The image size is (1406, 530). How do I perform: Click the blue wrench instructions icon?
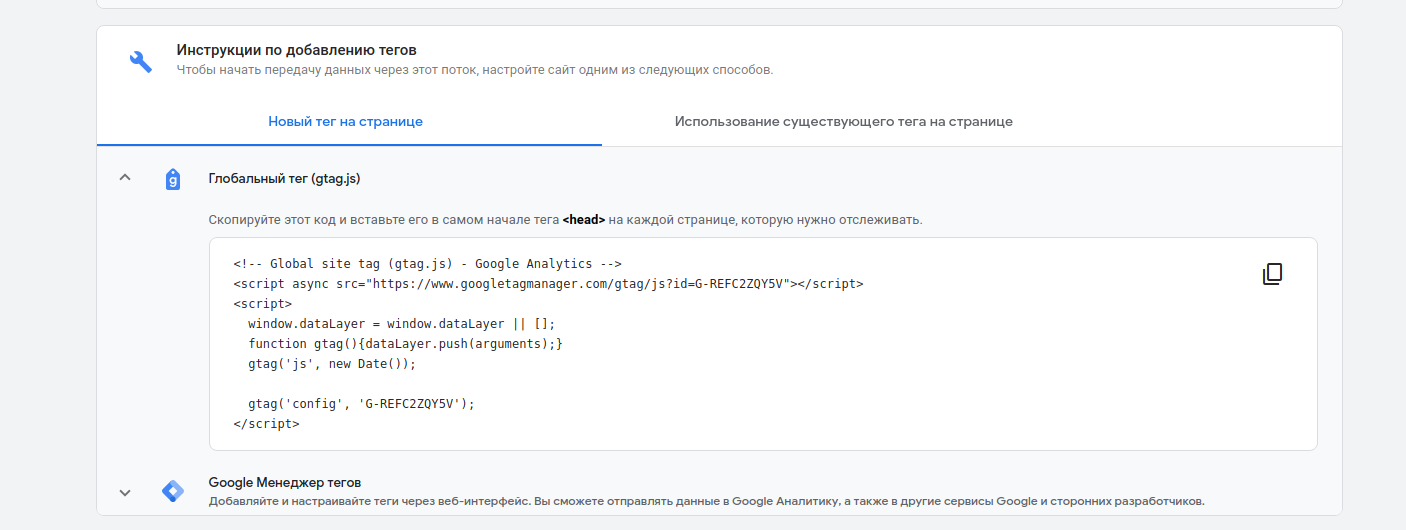(141, 61)
